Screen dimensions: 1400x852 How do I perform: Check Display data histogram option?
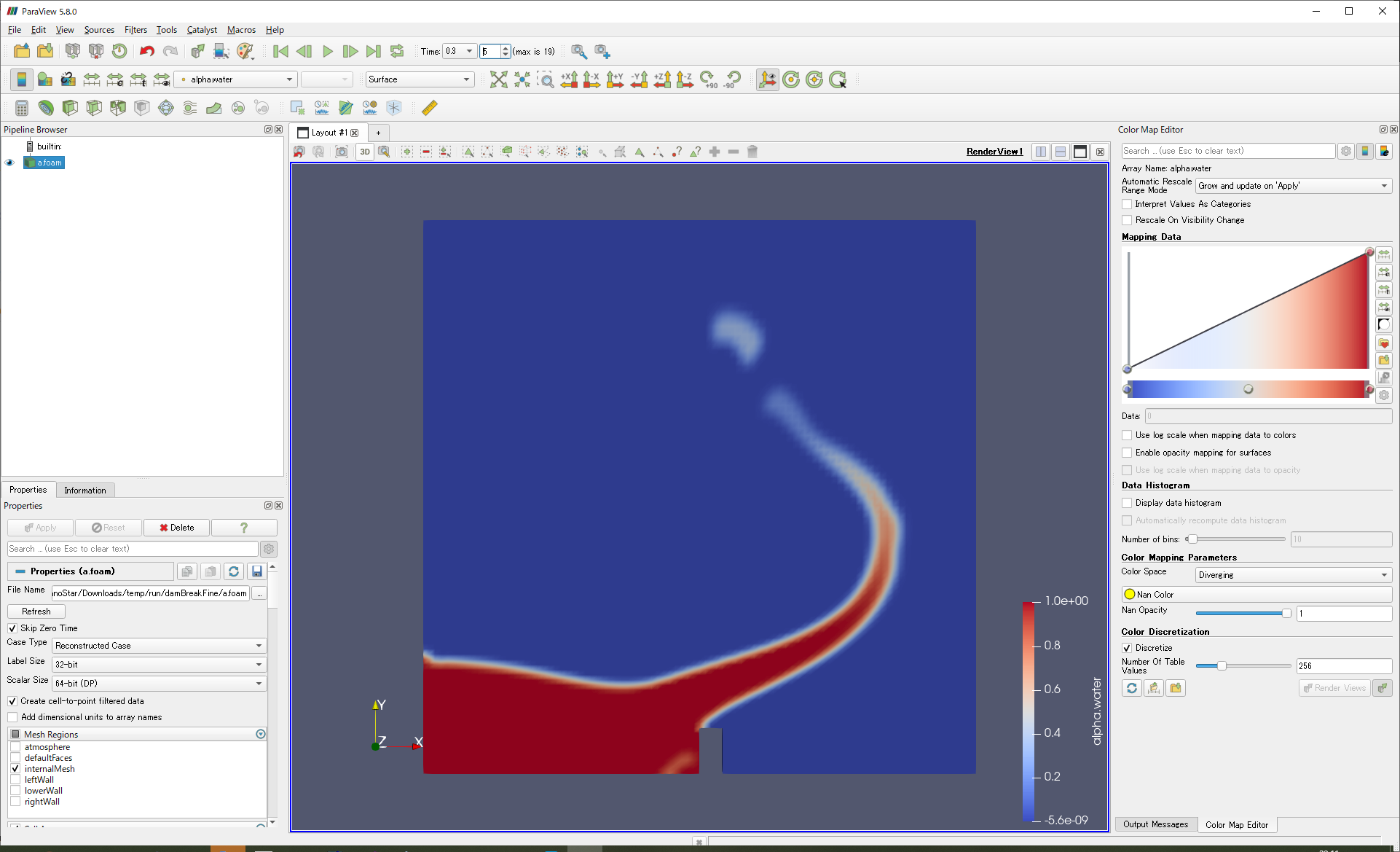[x=1127, y=503]
